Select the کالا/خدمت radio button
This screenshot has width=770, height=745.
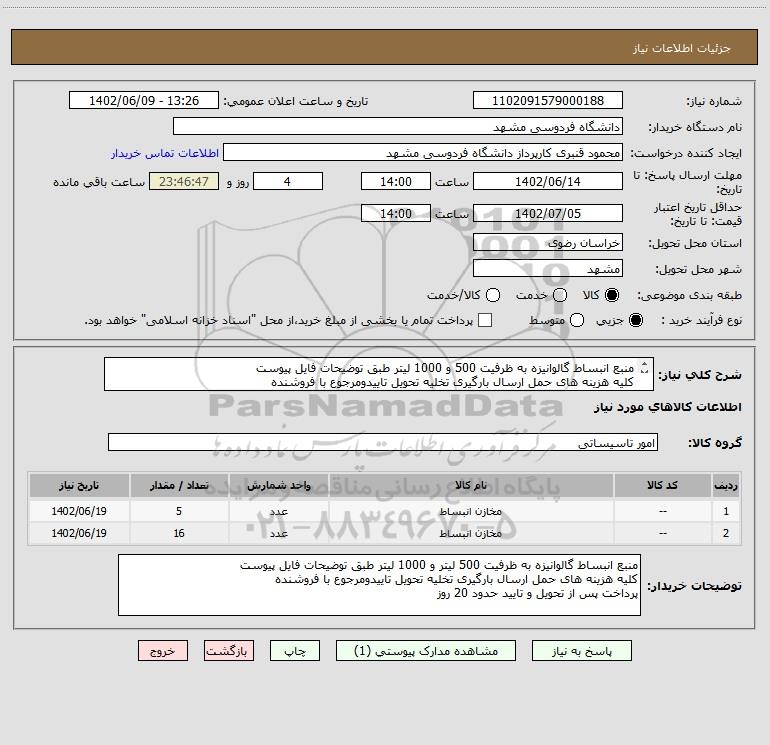493,295
